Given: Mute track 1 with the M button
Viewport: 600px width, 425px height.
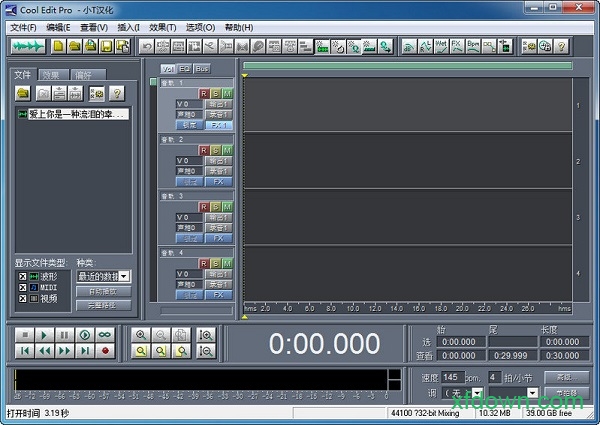Looking at the screenshot, I should (x=227, y=93).
